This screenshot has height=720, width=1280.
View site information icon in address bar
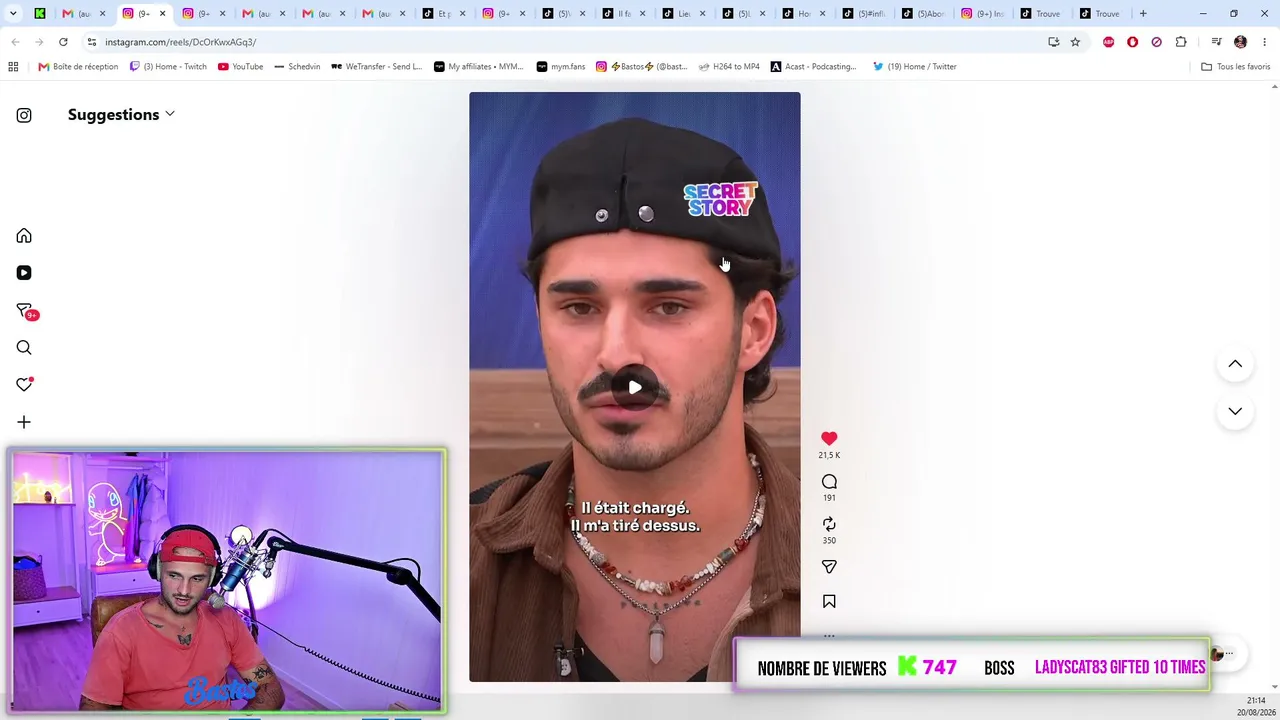tap(91, 42)
